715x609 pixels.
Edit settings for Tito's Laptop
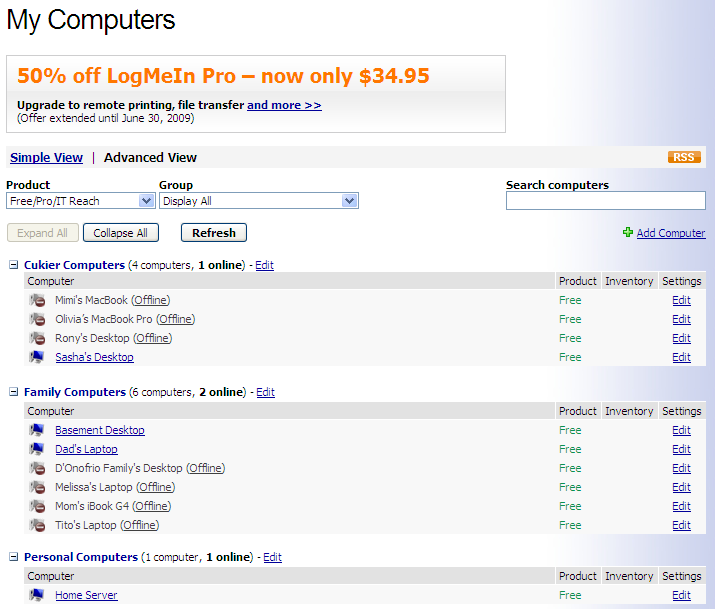click(682, 526)
